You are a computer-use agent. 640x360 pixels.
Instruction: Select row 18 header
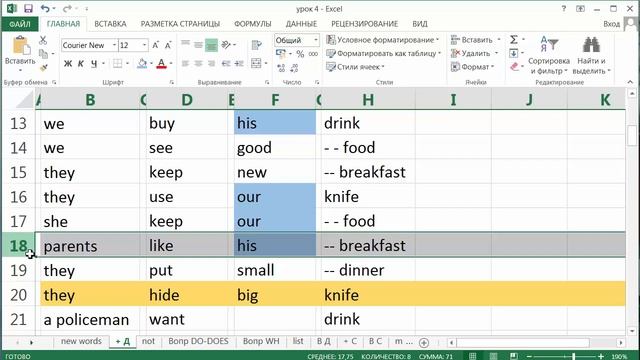[x=18, y=246]
